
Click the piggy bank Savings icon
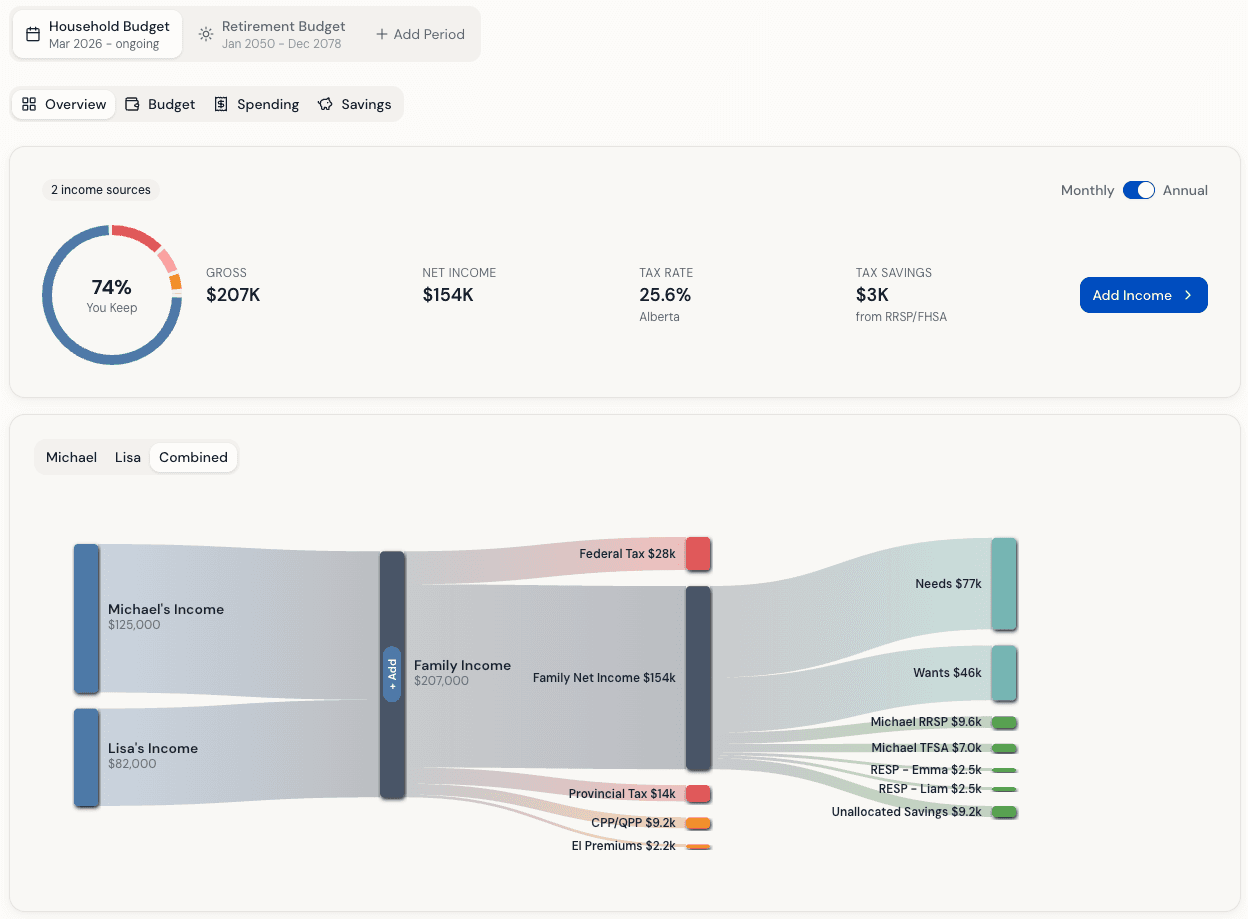pos(323,103)
